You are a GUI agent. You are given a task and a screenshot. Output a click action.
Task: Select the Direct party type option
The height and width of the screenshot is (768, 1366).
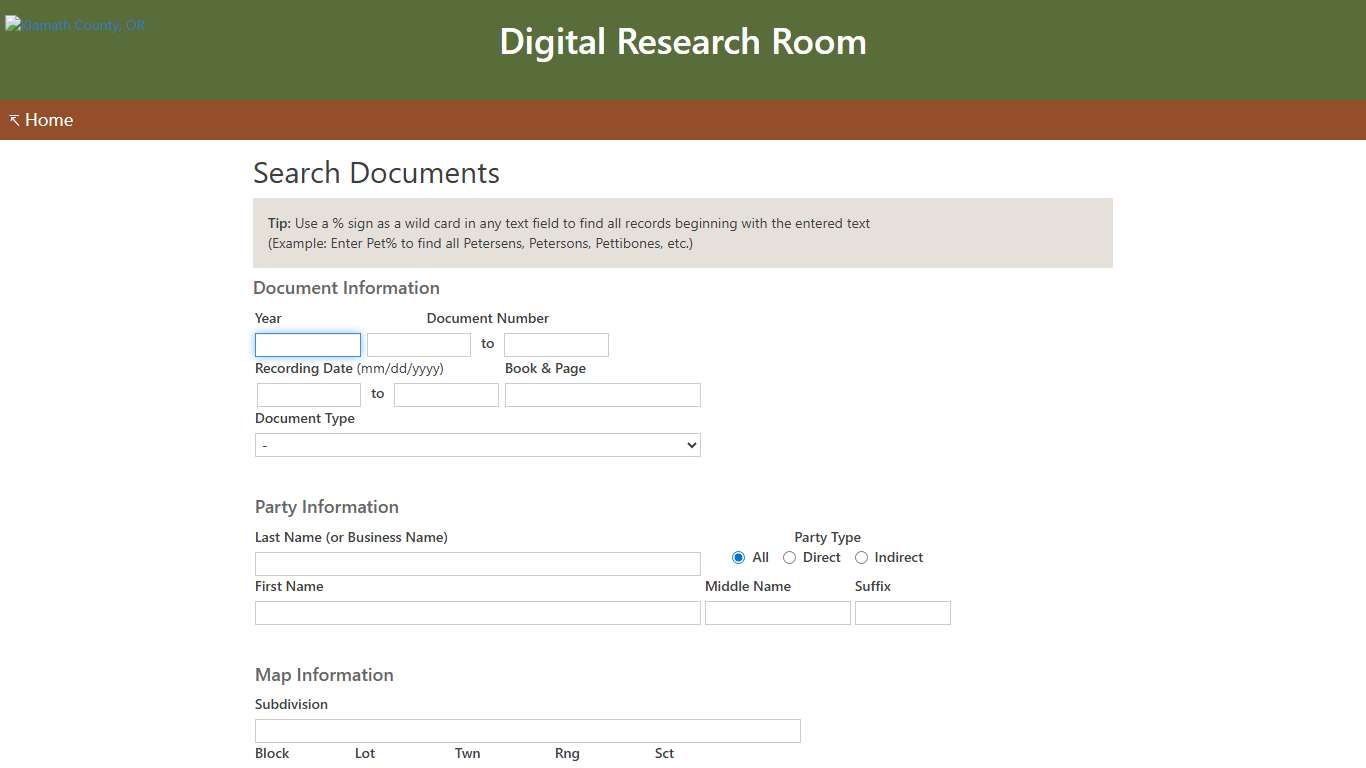point(789,557)
